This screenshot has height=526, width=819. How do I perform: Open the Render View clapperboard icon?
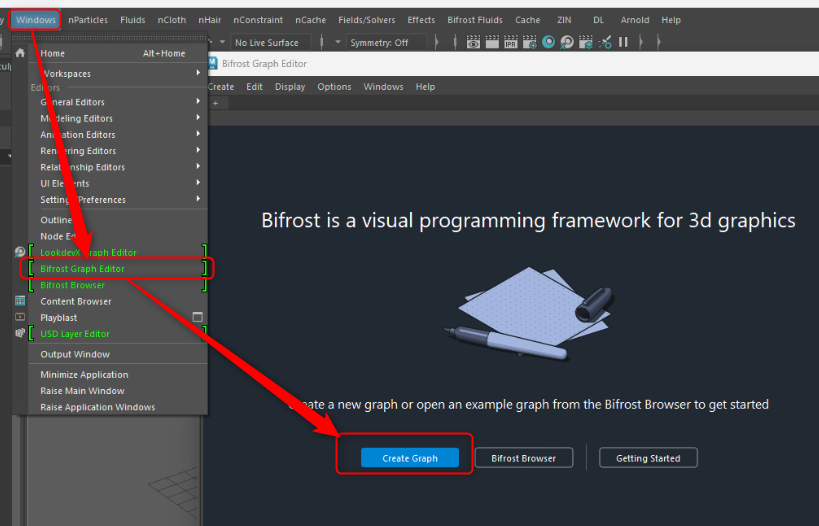(x=473, y=42)
